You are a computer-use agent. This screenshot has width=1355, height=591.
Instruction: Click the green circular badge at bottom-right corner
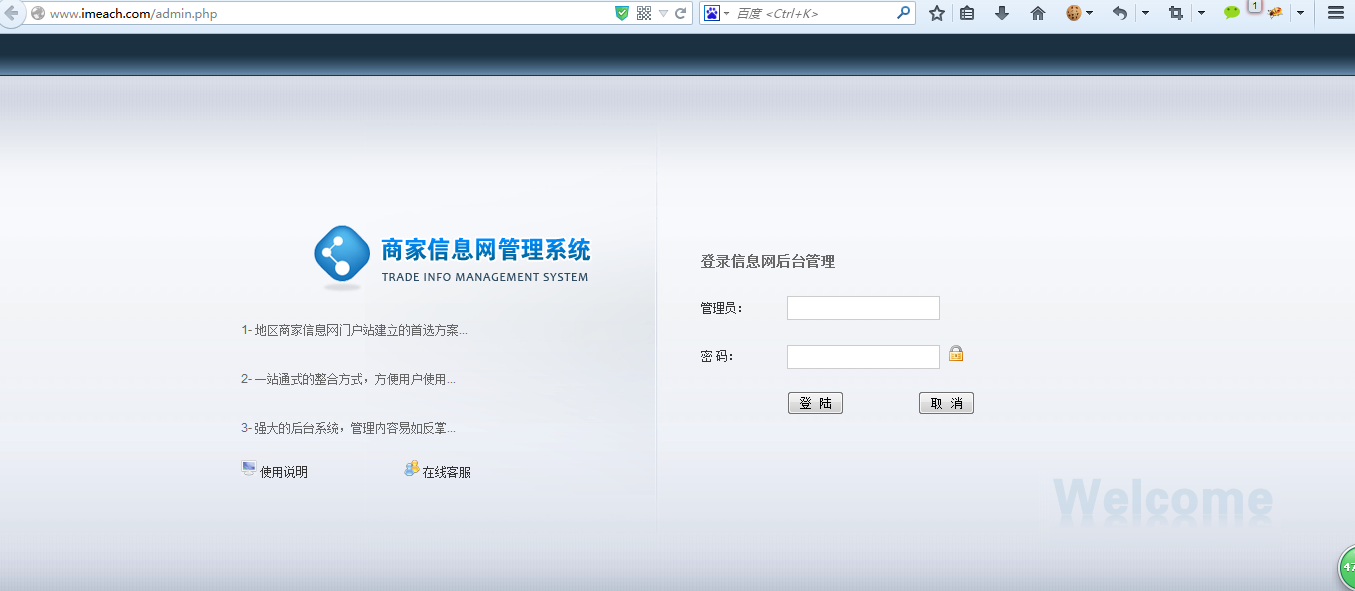1346,569
